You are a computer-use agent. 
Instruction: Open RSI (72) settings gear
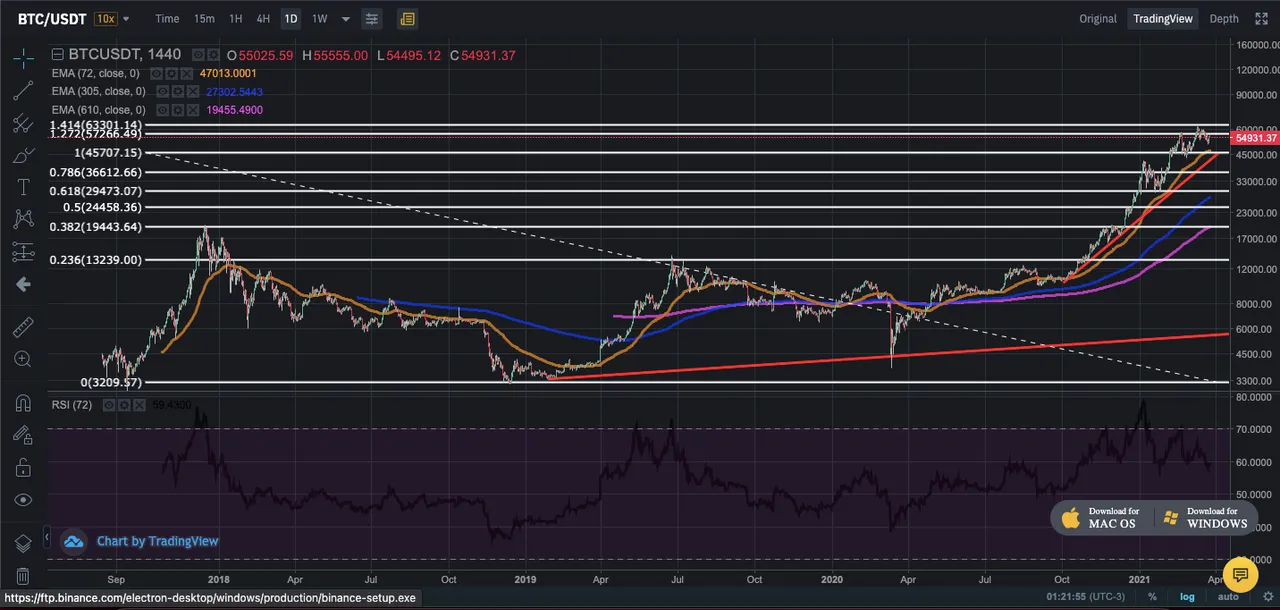point(124,405)
